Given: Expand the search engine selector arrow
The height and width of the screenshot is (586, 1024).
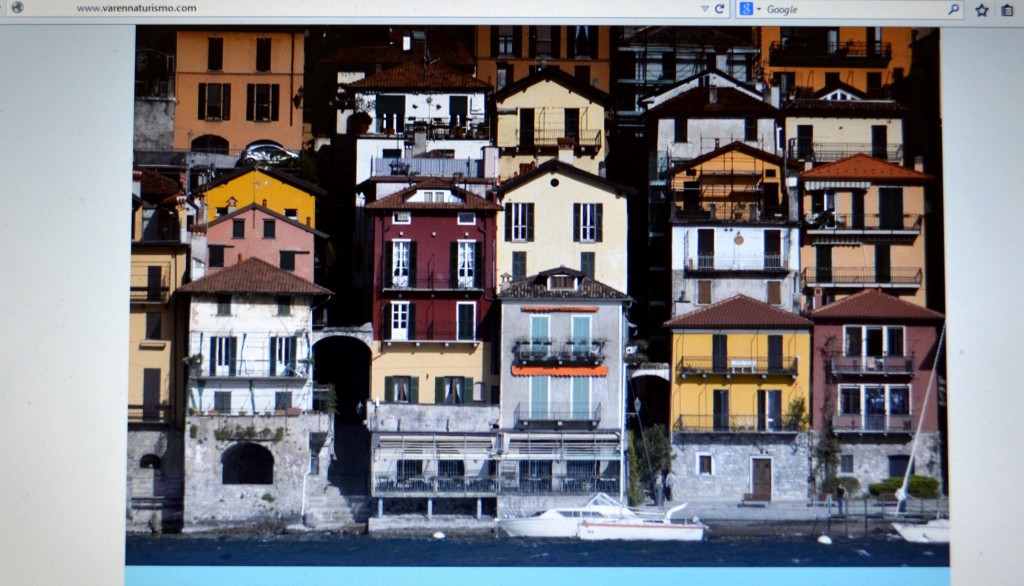Looking at the screenshot, I should click(758, 10).
